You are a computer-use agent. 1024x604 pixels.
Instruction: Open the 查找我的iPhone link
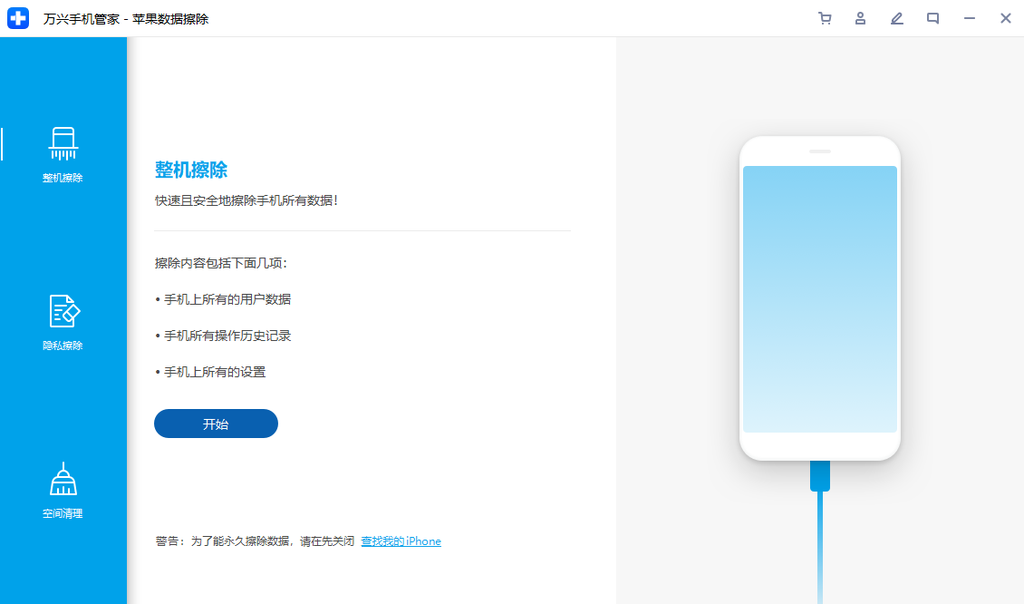point(401,541)
